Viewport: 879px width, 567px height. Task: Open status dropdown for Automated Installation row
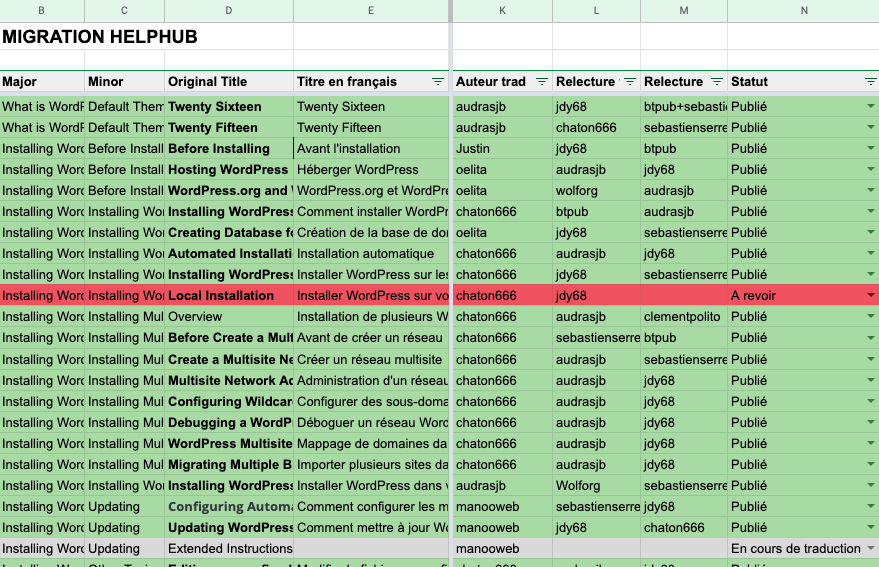coord(871,253)
